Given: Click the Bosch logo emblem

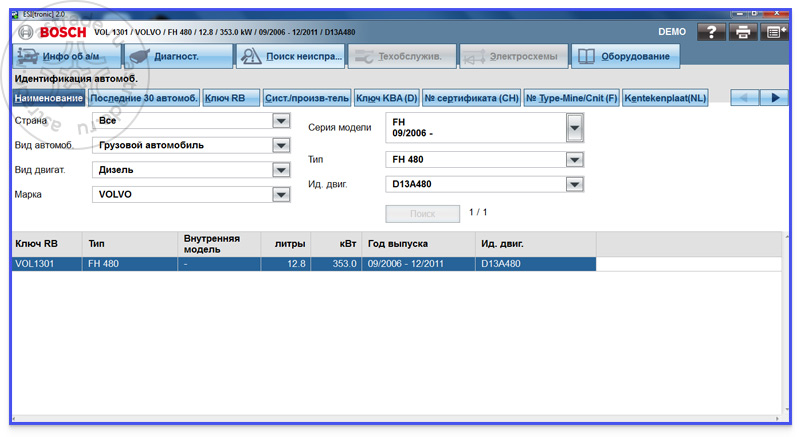Looking at the screenshot, I should pyautogui.click(x=25, y=32).
